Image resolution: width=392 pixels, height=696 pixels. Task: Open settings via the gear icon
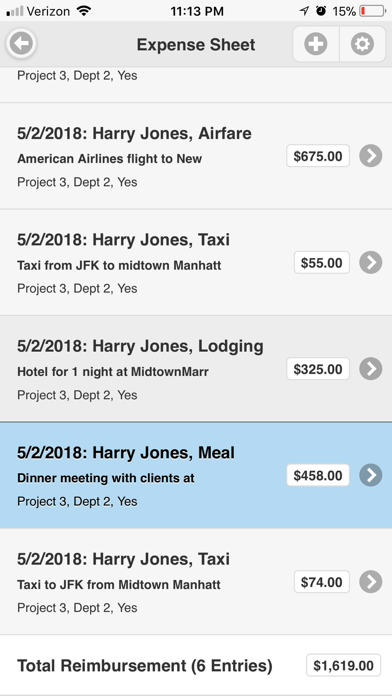[362, 44]
